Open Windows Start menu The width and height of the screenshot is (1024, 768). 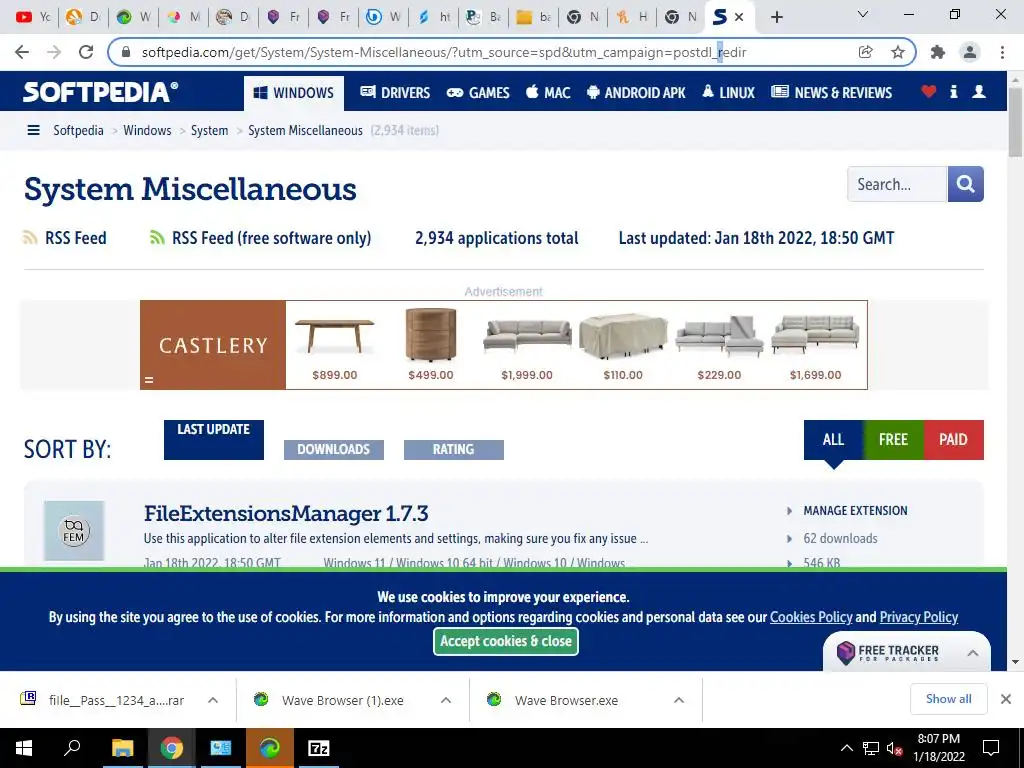24,748
